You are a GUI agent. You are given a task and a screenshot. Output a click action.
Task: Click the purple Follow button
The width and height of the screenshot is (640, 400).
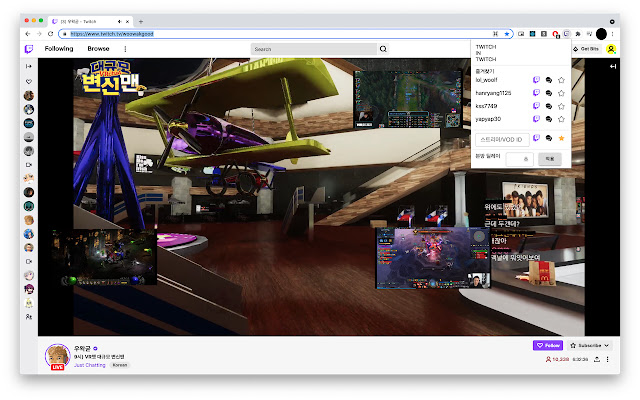point(548,345)
